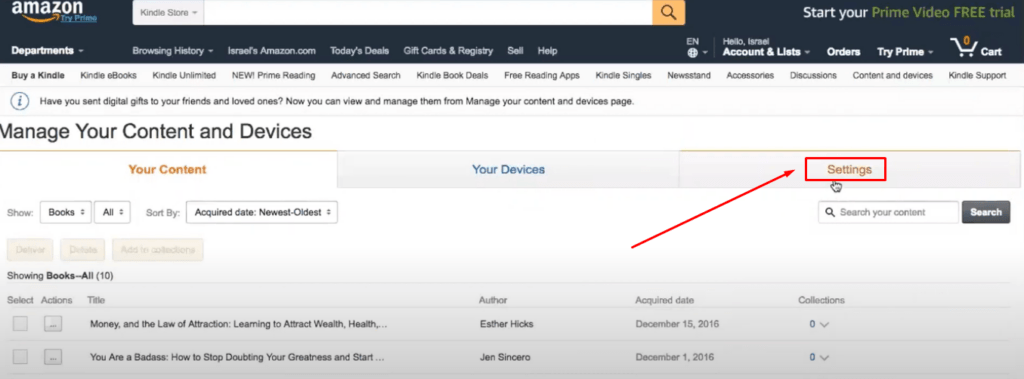Expand collections for Esther Hicks book
The image size is (1024, 379).
pyautogui.click(x=819, y=324)
